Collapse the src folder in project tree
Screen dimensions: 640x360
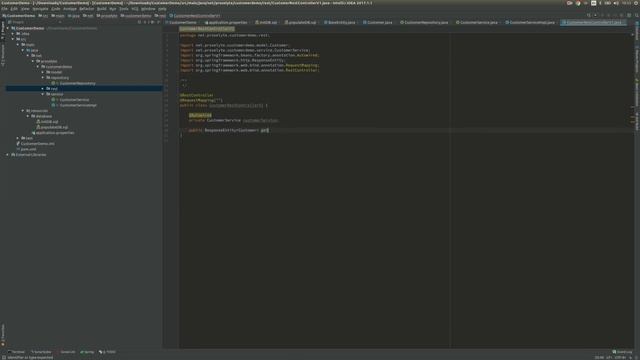pos(13,39)
